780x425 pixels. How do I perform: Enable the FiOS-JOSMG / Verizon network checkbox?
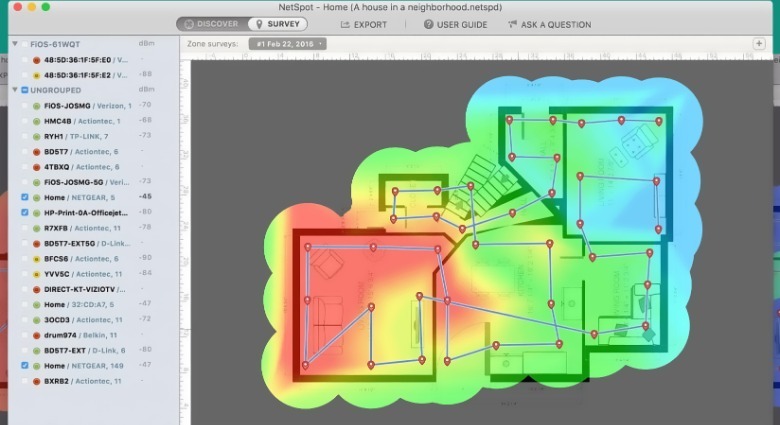click(x=24, y=106)
